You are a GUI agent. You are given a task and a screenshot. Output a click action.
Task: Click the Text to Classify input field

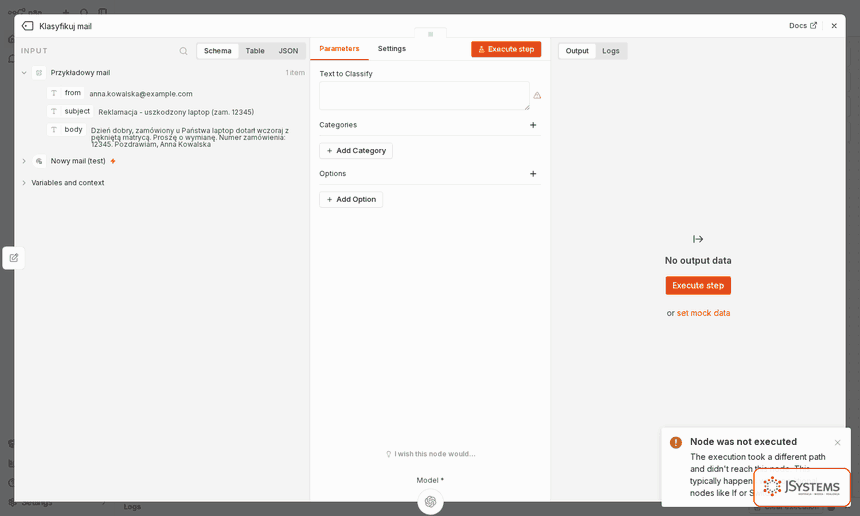click(x=425, y=95)
